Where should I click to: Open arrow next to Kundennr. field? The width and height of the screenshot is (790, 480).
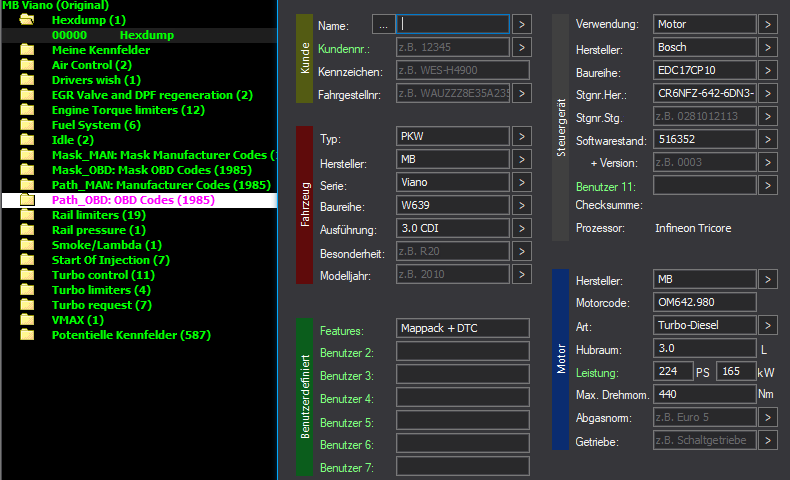click(522, 47)
